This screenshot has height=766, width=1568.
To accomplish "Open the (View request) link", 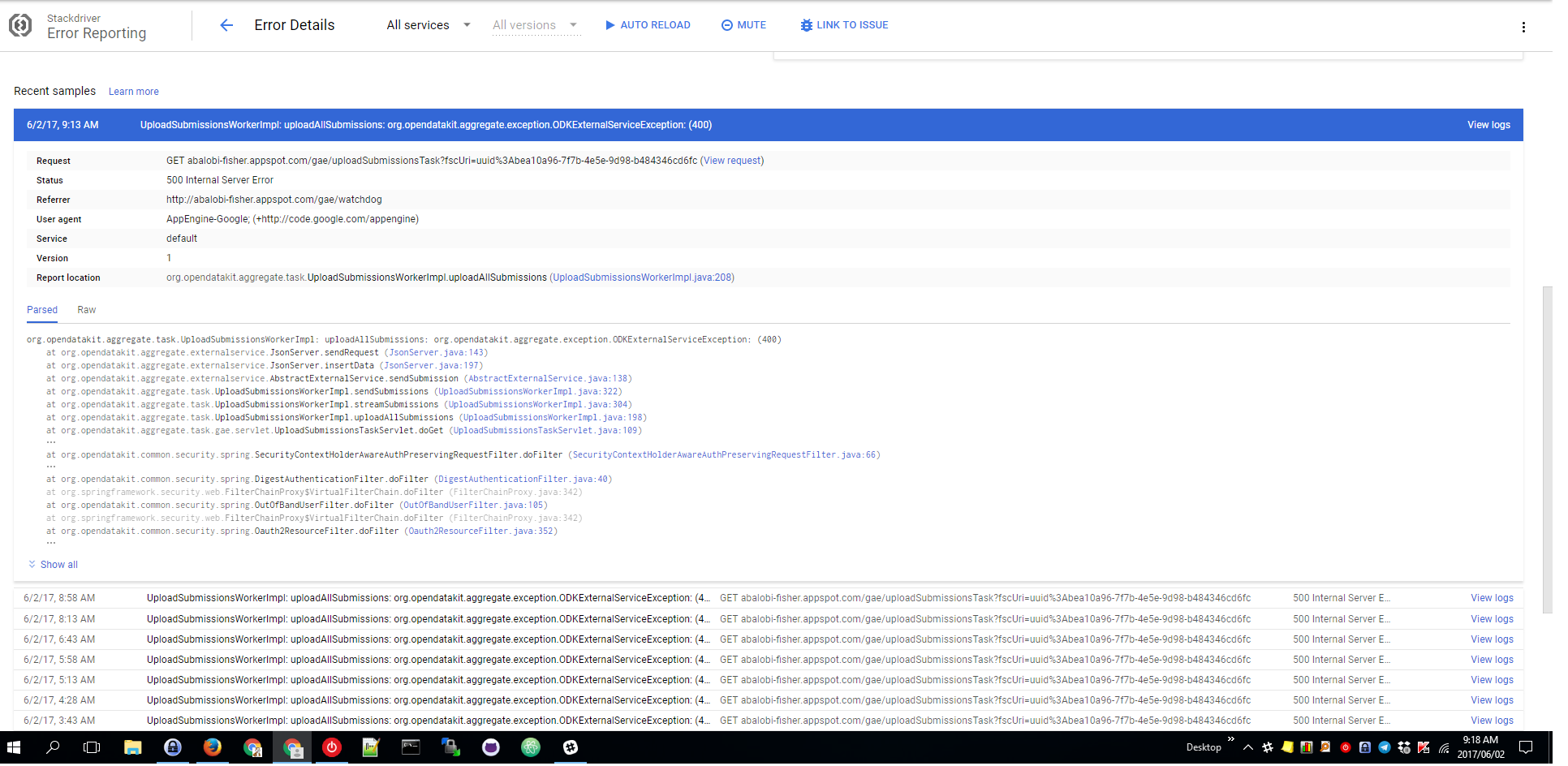I will [x=732, y=161].
